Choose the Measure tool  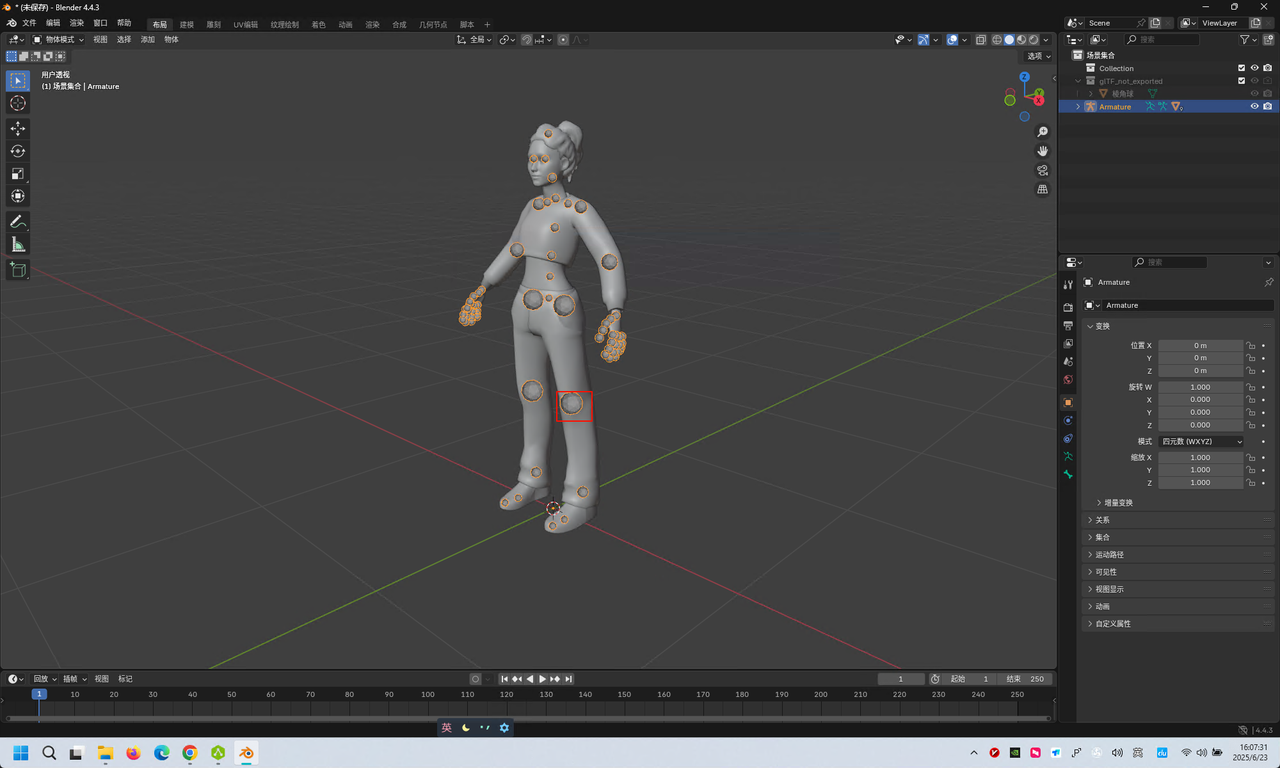coord(18,245)
